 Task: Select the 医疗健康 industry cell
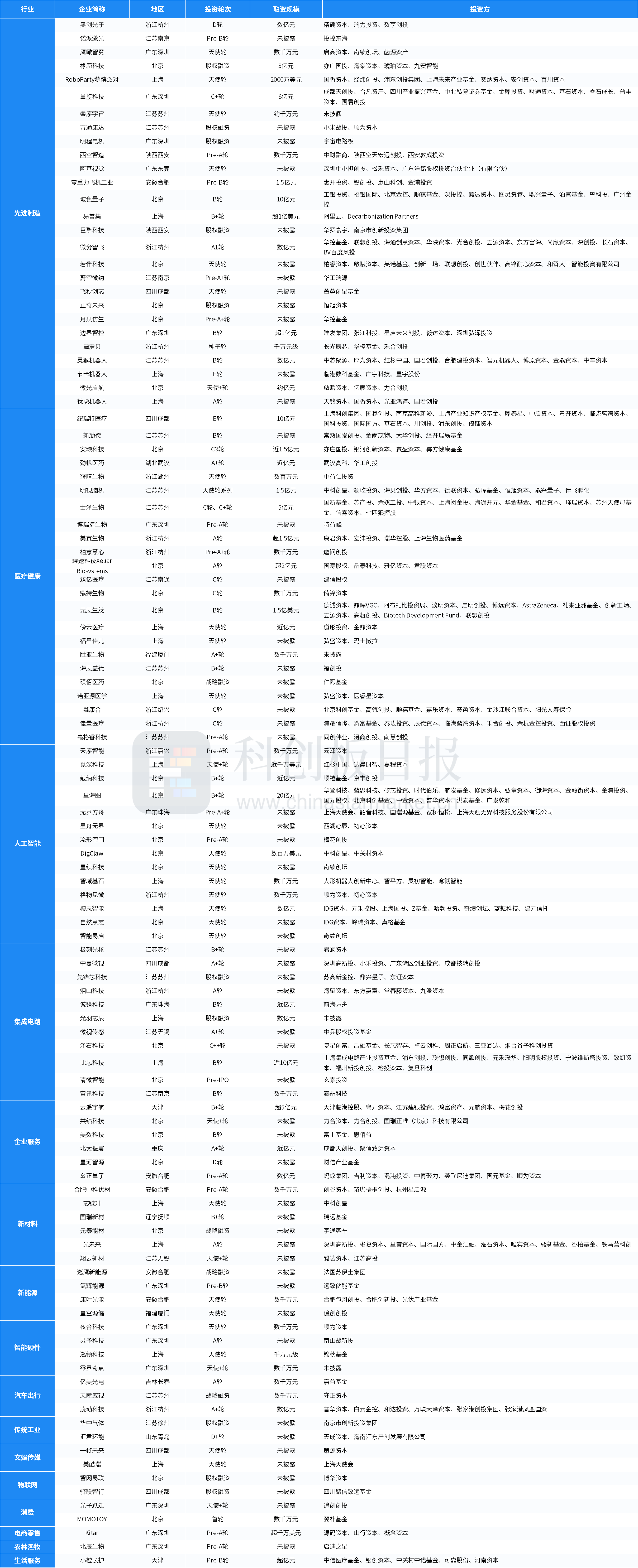(27, 576)
